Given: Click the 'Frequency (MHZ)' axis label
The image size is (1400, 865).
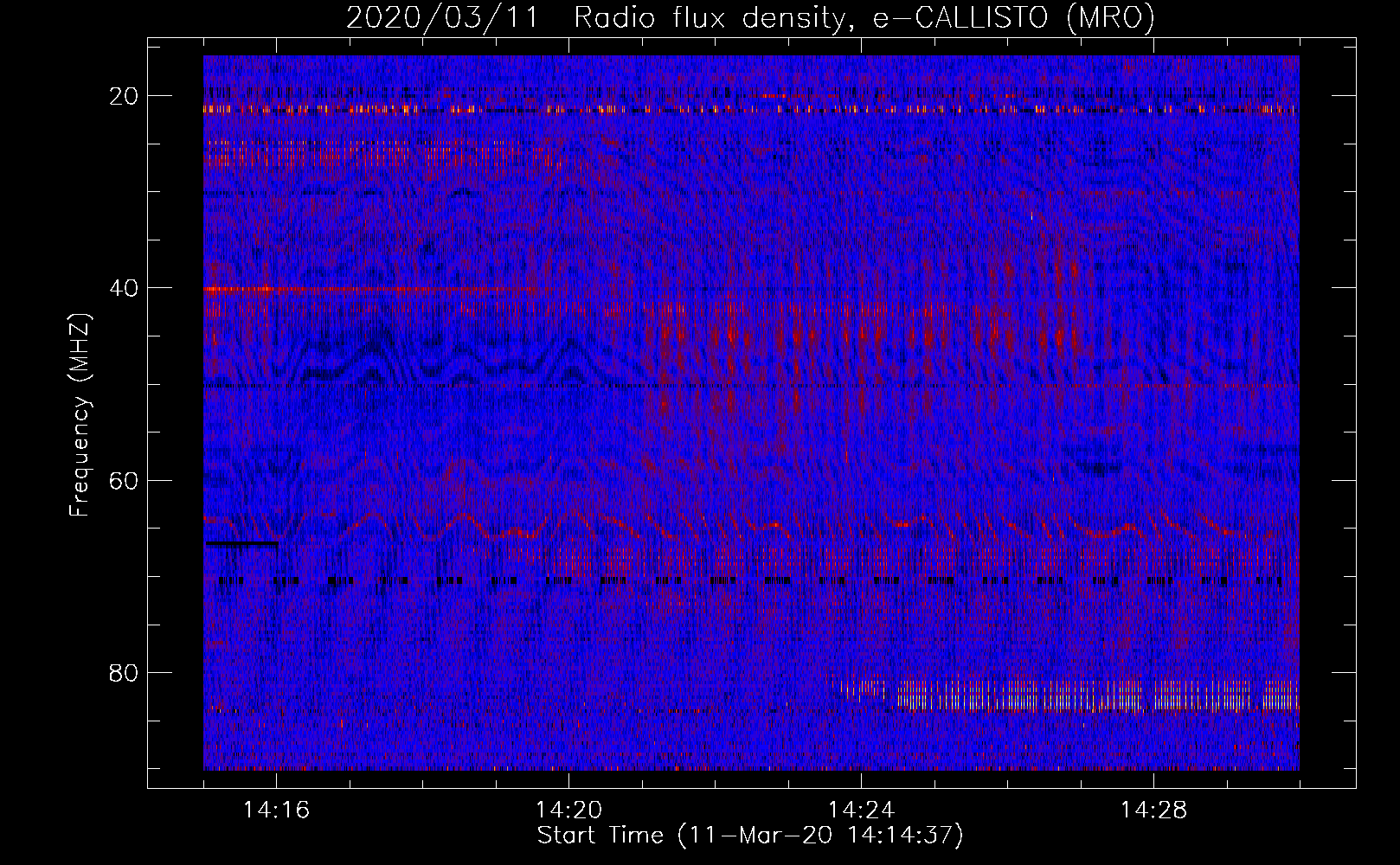Looking at the screenshot, I should click(79, 415).
